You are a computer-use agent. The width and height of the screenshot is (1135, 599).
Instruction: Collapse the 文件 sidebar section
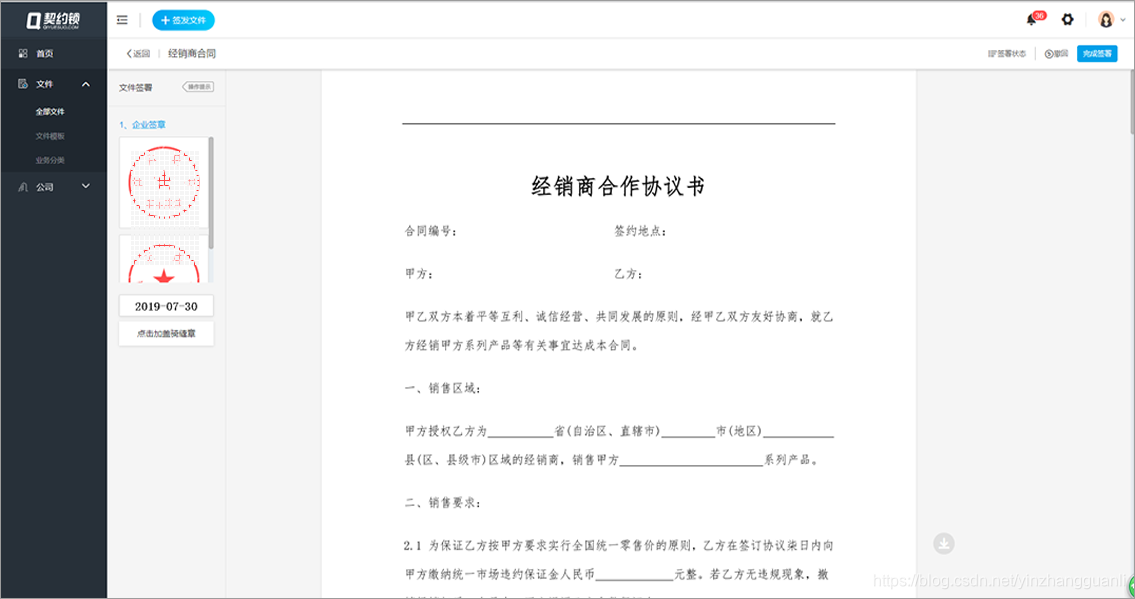tap(54, 84)
